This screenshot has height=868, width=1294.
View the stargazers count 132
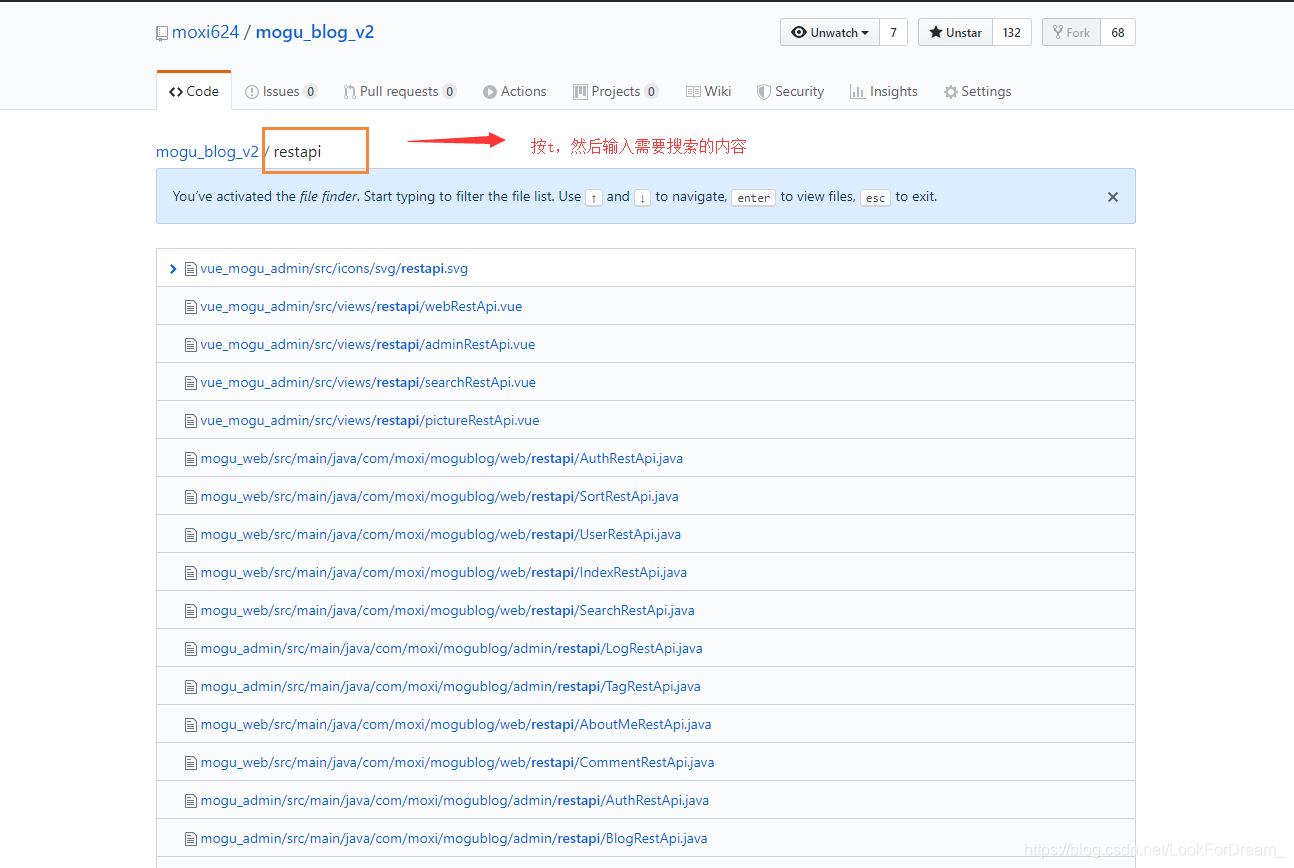1012,32
